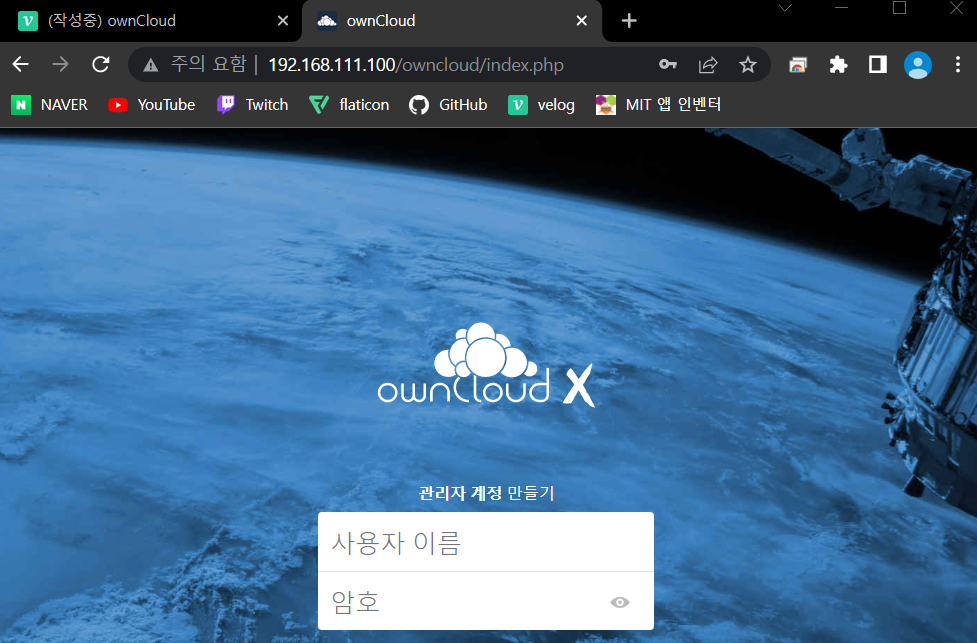Open the Extensions puzzle icon

coord(838,64)
